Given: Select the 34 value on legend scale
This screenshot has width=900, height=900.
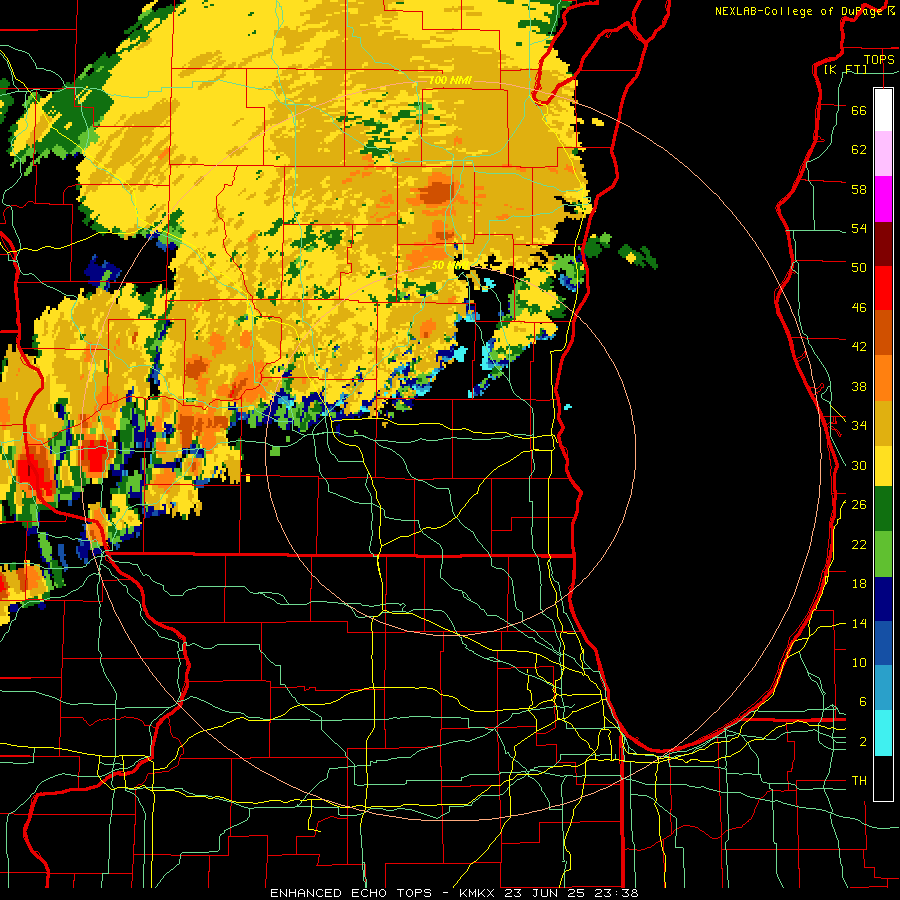Looking at the screenshot, I should pyautogui.click(x=859, y=426).
